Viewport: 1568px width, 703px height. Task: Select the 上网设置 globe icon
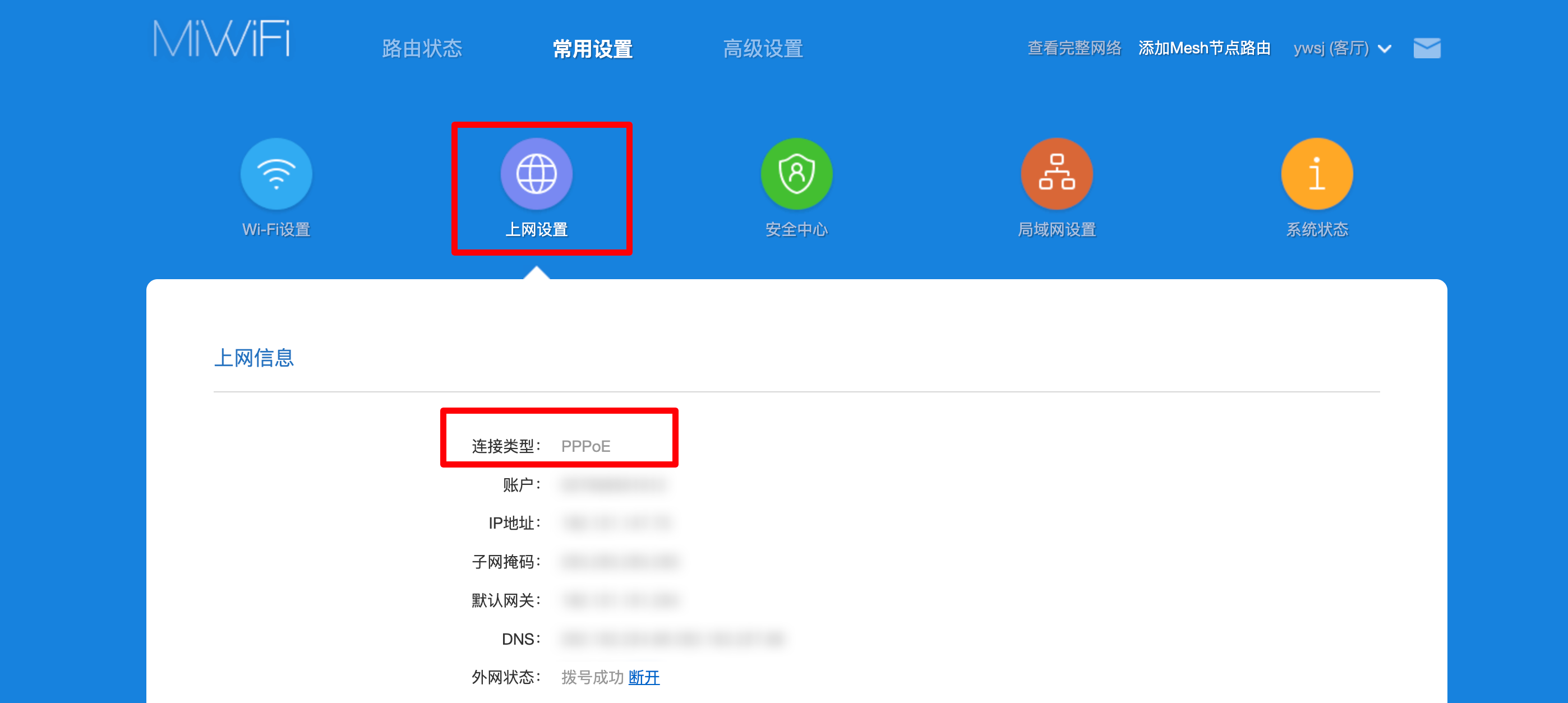536,173
